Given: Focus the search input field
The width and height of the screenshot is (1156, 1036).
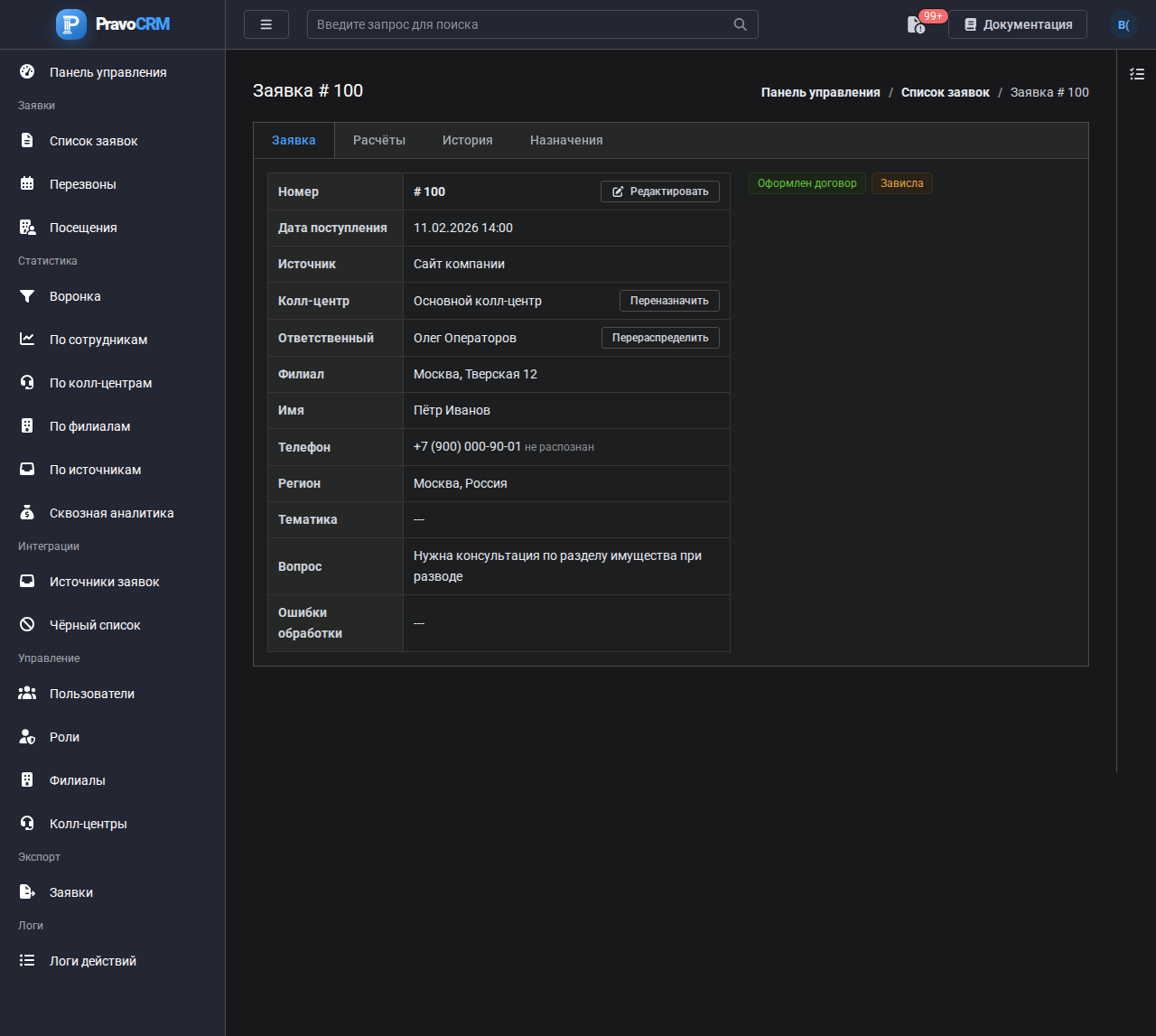Looking at the screenshot, I should click(533, 24).
